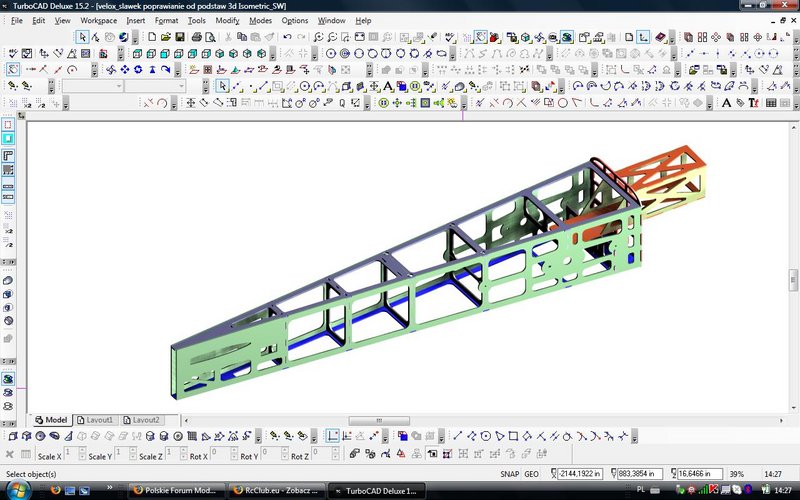
Task: Click the Open file folder icon
Action: click(166, 37)
